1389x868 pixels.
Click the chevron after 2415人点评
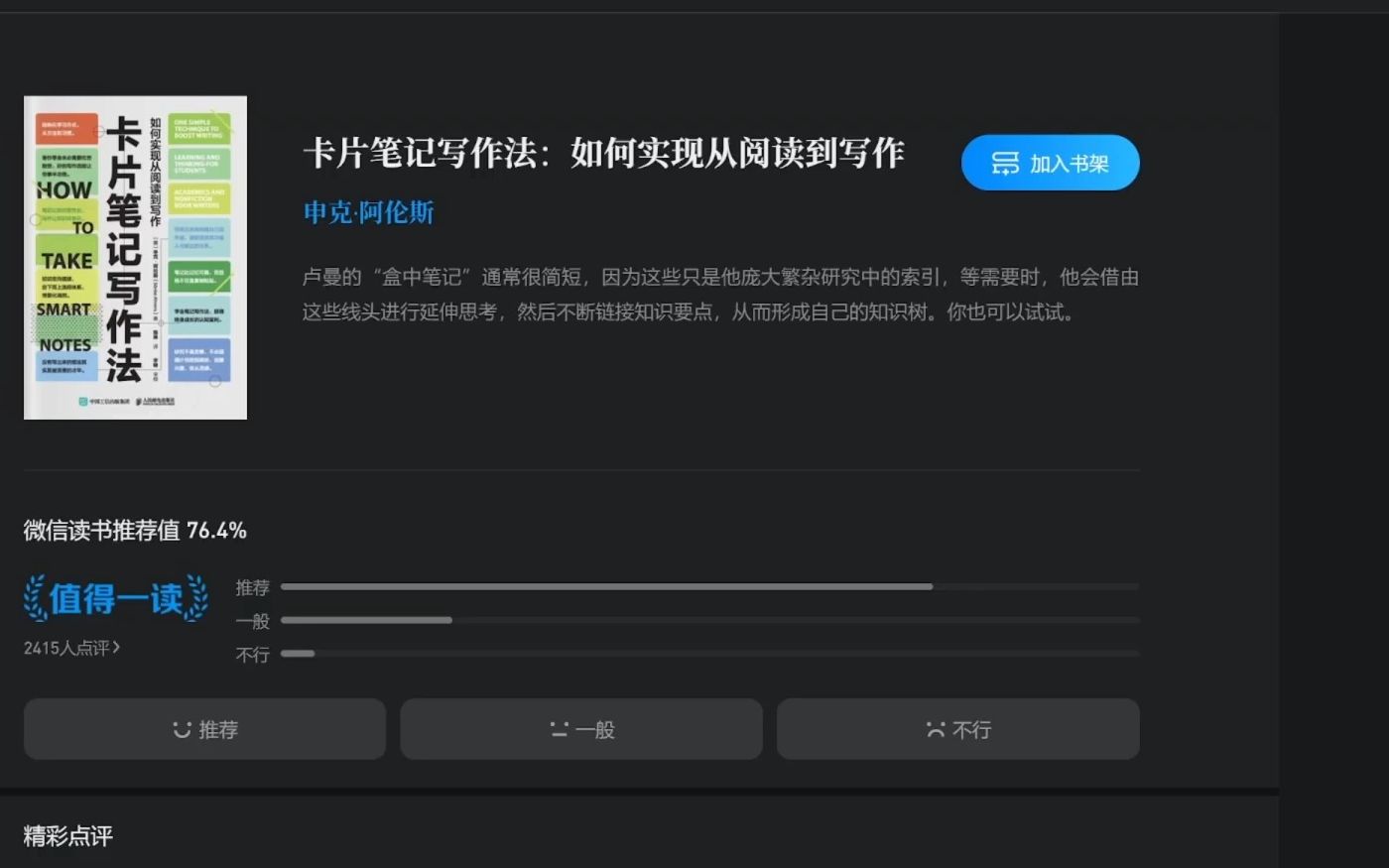(117, 646)
